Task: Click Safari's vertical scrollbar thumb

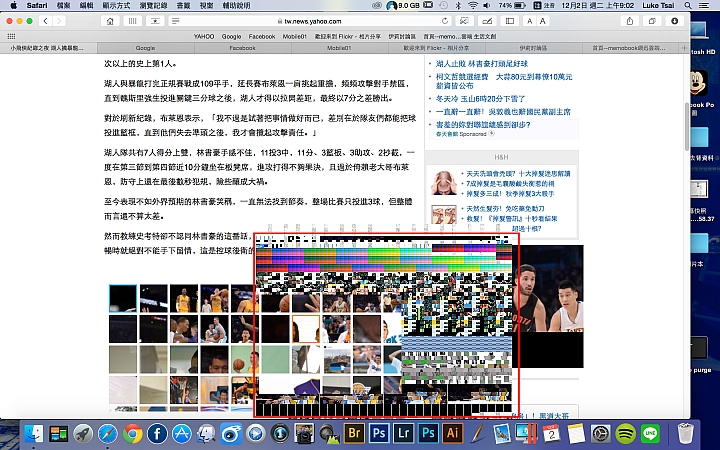Action: tap(687, 126)
